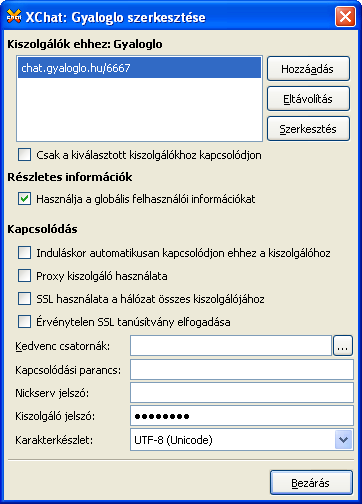Close the dialog with the red X
The width and height of the screenshot is (362, 504).
coord(345,17)
